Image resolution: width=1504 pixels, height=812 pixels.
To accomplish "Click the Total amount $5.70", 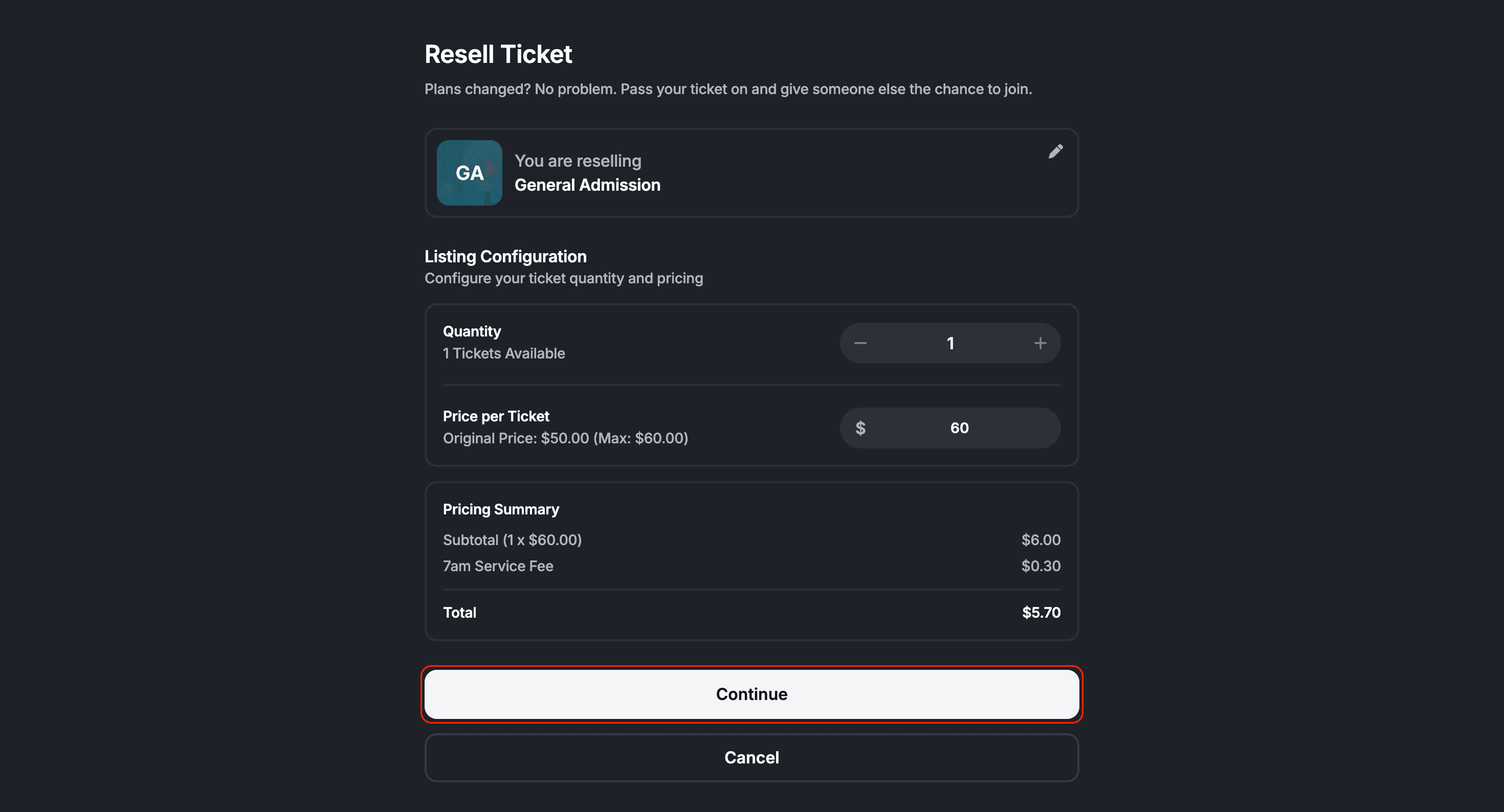I will [1041, 613].
